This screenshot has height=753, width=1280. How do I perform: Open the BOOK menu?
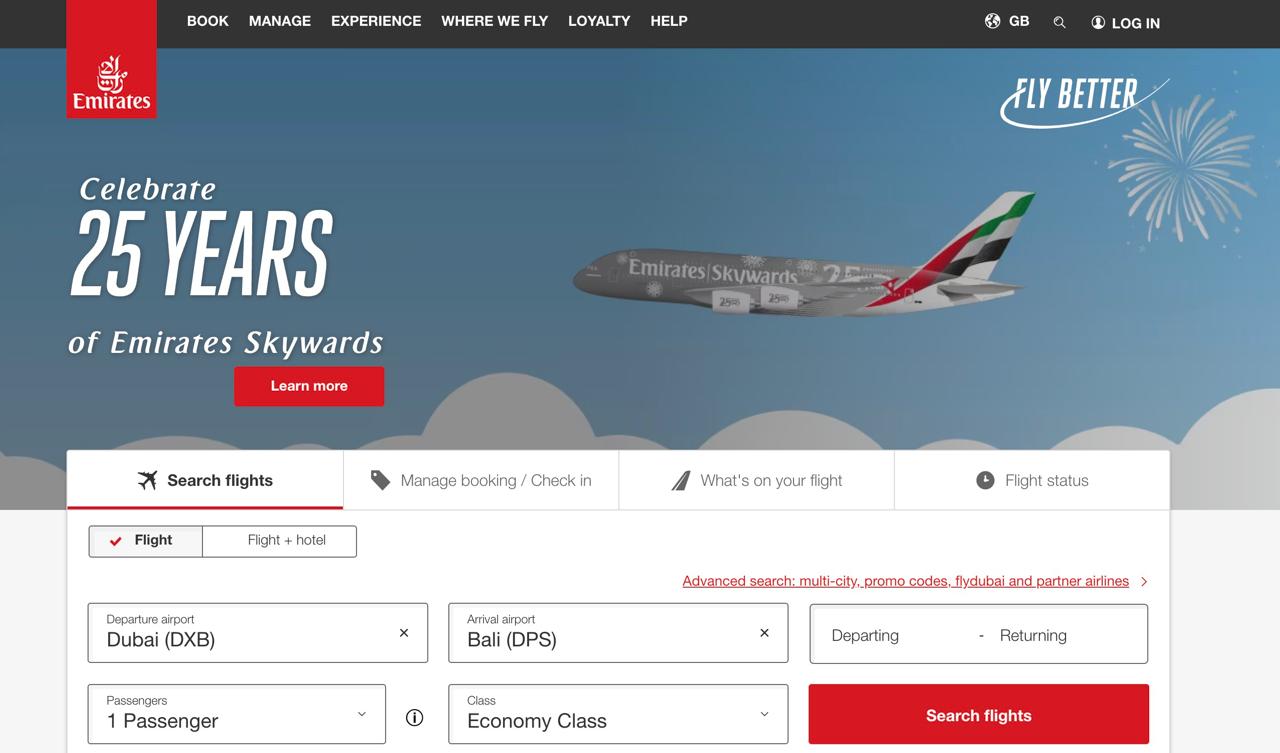click(208, 21)
